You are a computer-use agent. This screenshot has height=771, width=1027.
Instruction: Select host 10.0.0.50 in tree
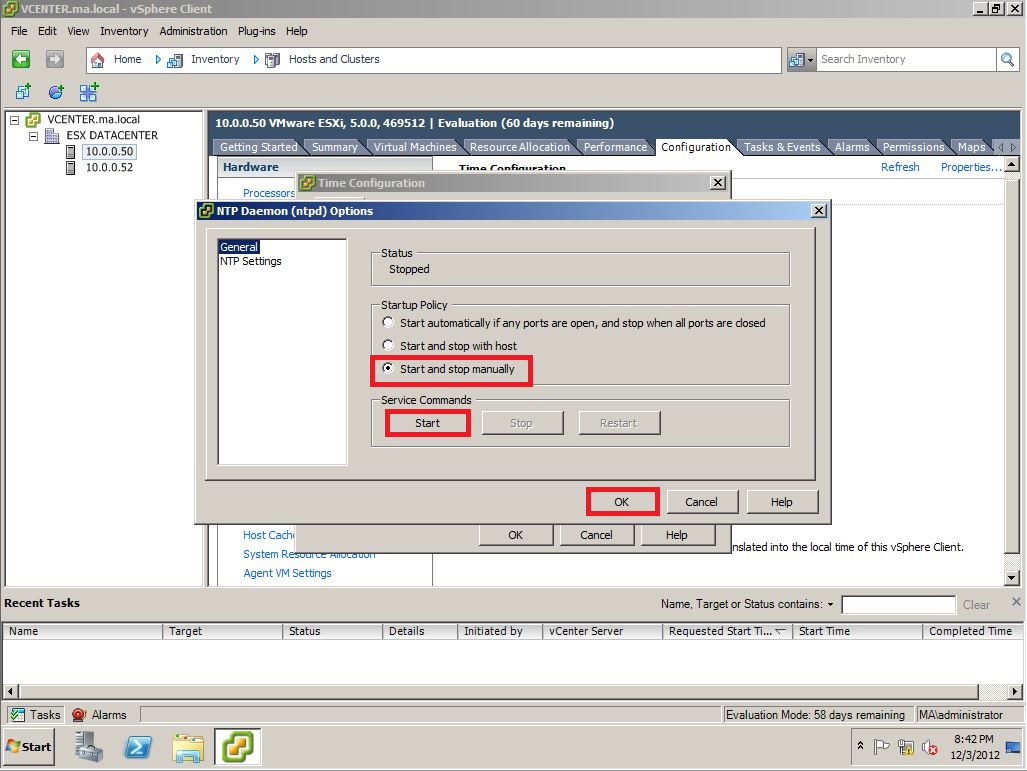(109, 151)
